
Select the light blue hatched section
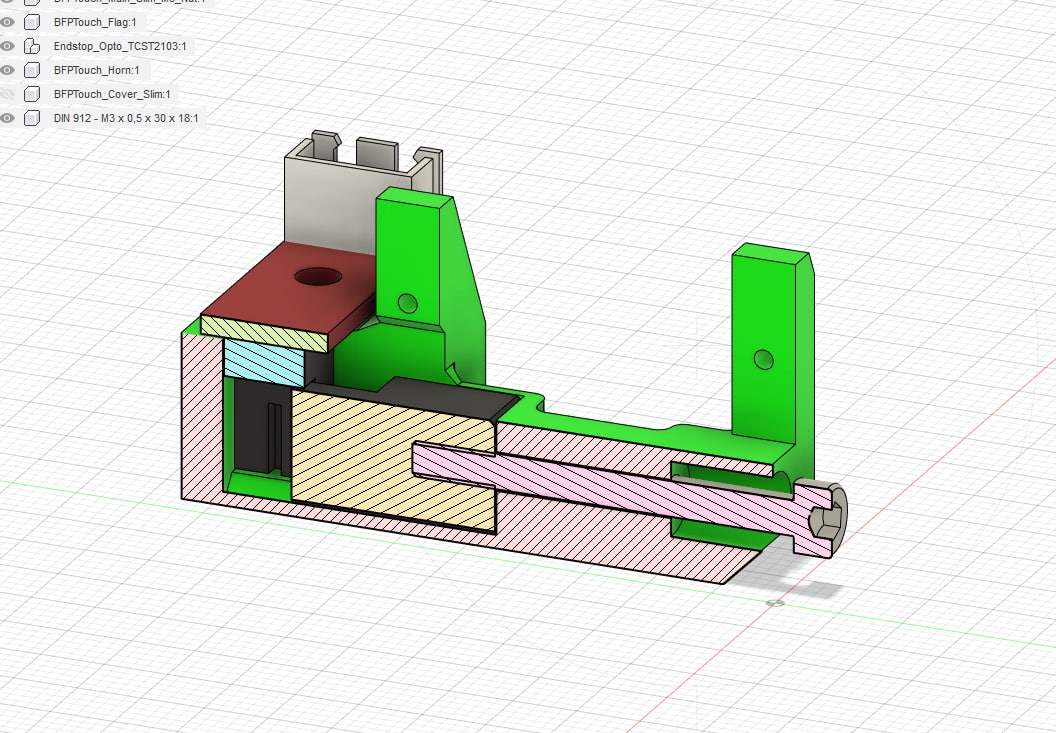(263, 362)
